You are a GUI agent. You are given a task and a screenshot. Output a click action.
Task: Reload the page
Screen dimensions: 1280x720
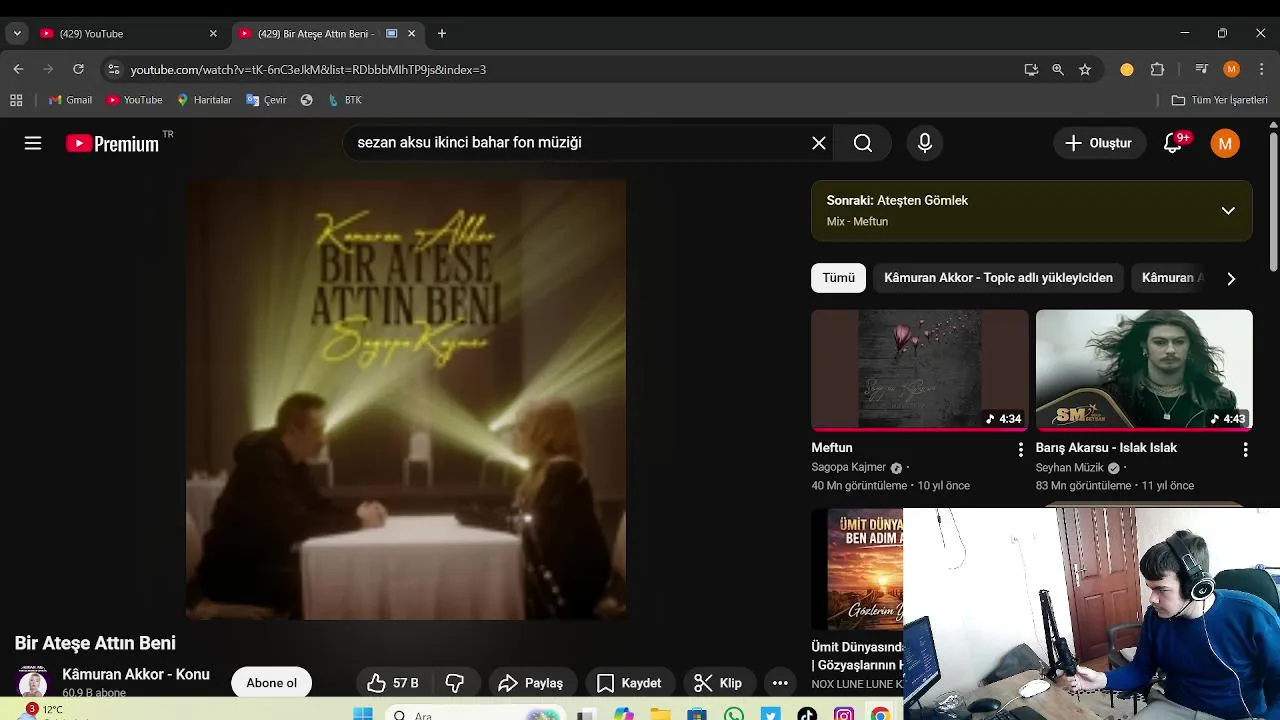coord(78,69)
